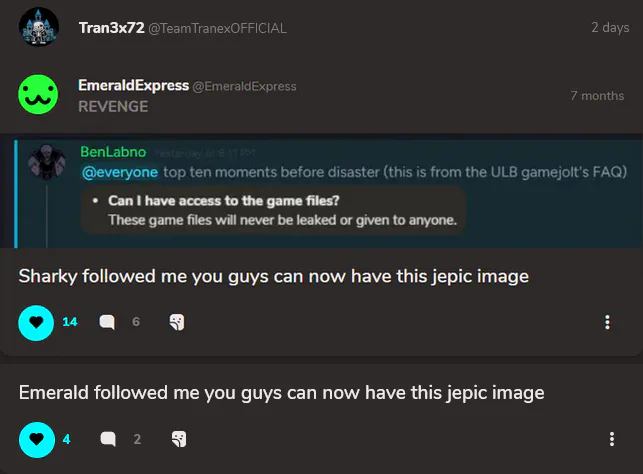Open comments icon on the Sharky post
Viewport: 643px width, 474px height.
click(107, 322)
